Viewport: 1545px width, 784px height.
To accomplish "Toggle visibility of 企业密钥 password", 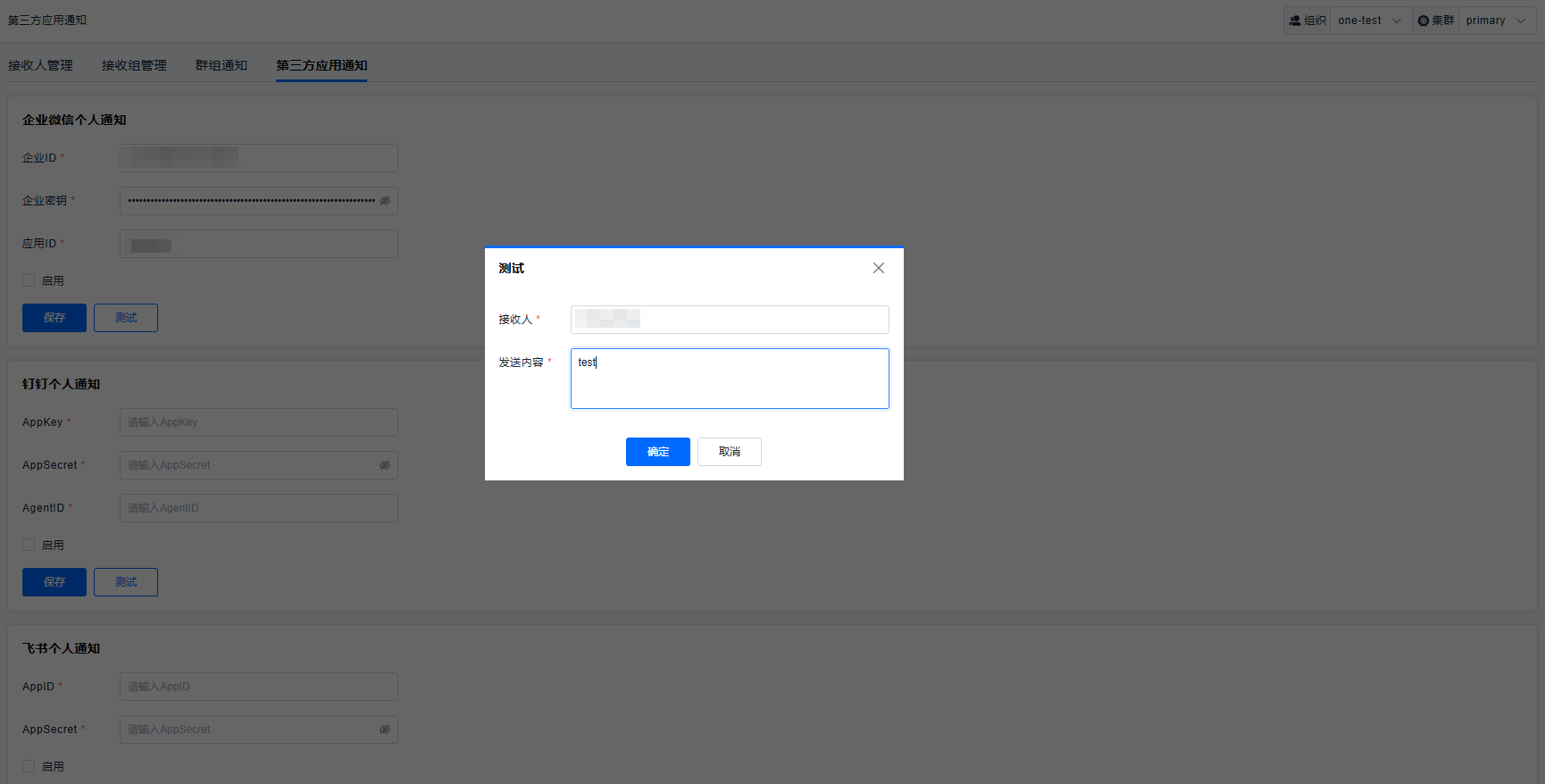I will click(x=385, y=201).
